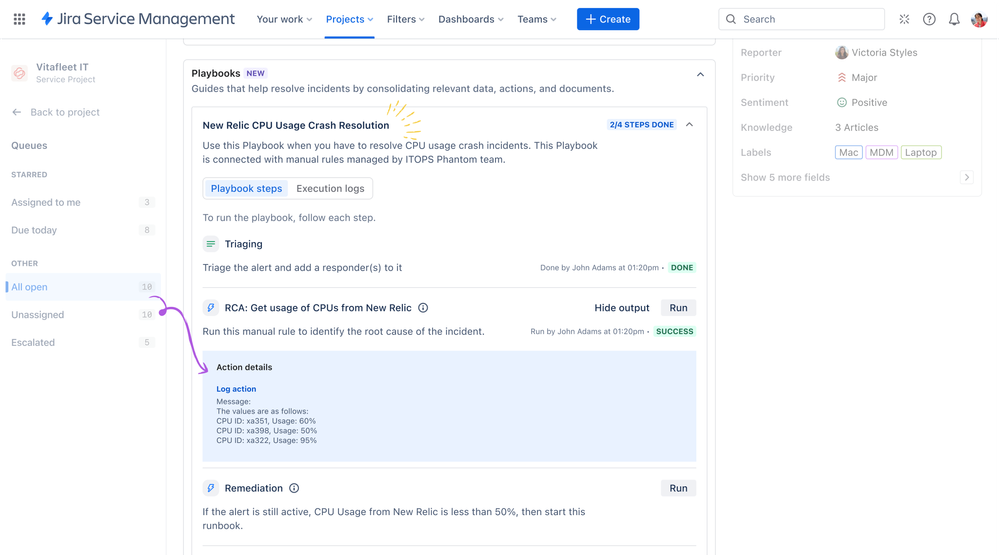Show info for RCA Get usage step

pyautogui.click(x=423, y=308)
